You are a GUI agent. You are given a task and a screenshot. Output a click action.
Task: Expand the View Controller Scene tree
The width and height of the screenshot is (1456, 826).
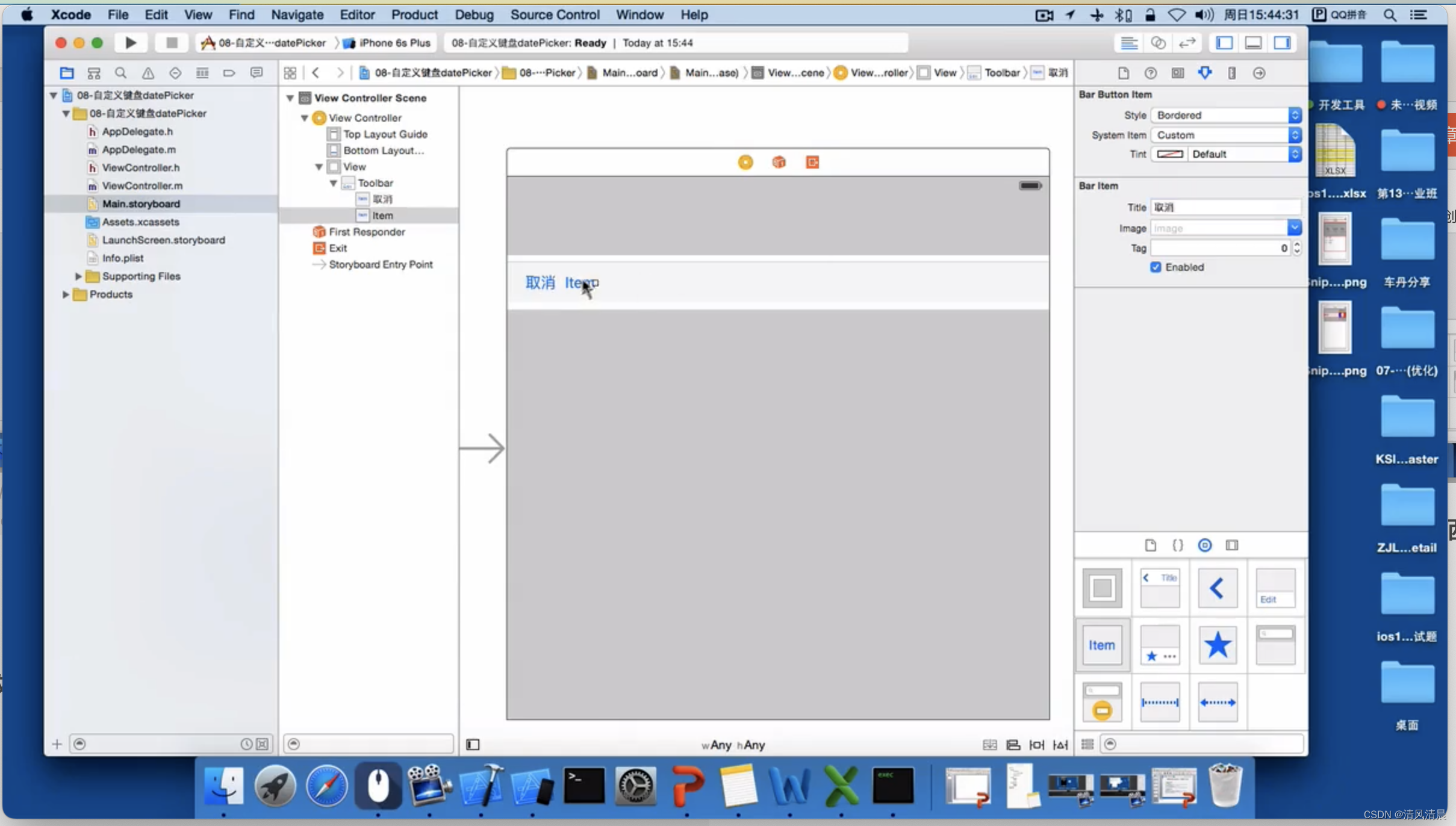[290, 97]
